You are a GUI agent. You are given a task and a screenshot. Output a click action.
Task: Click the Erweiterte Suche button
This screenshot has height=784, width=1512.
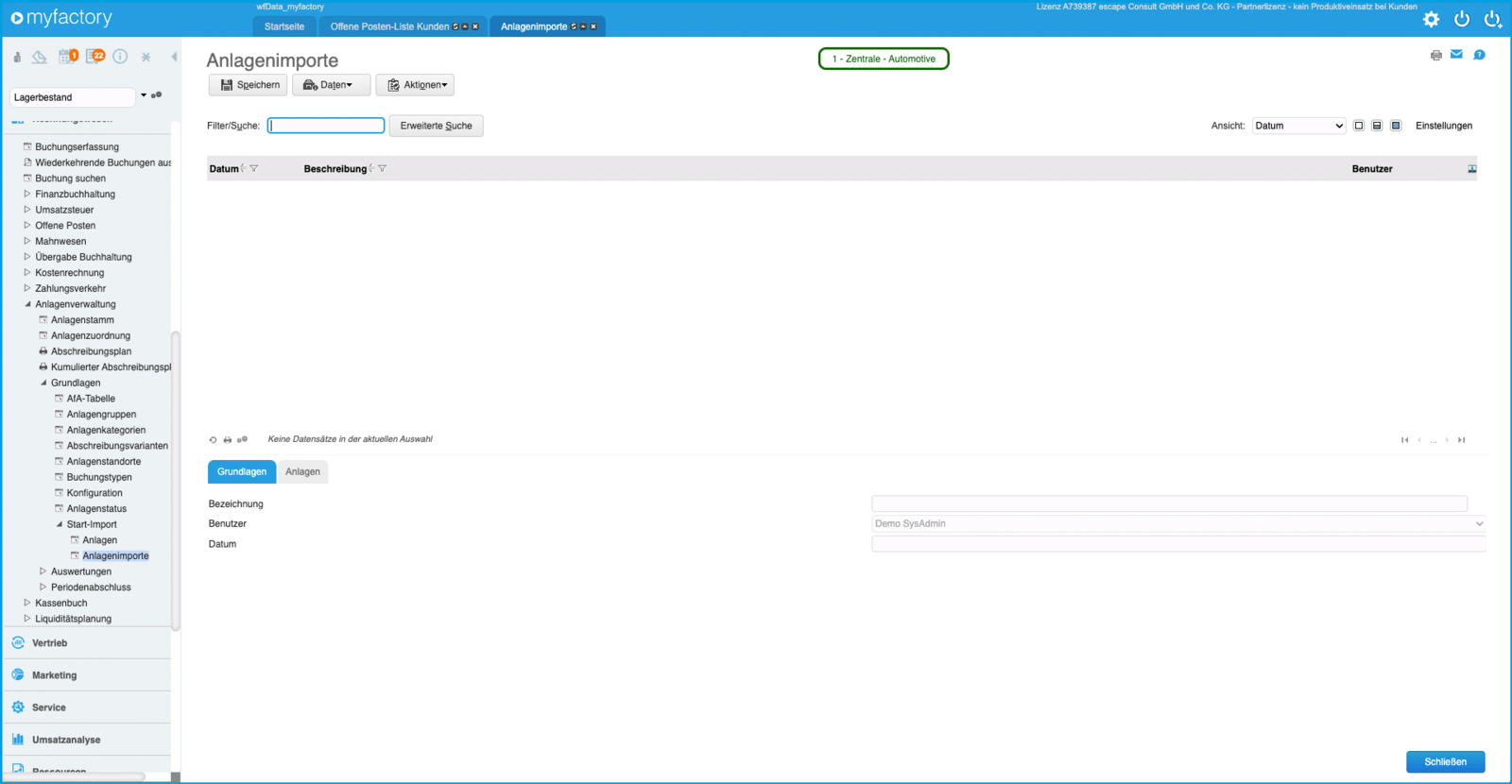(436, 126)
